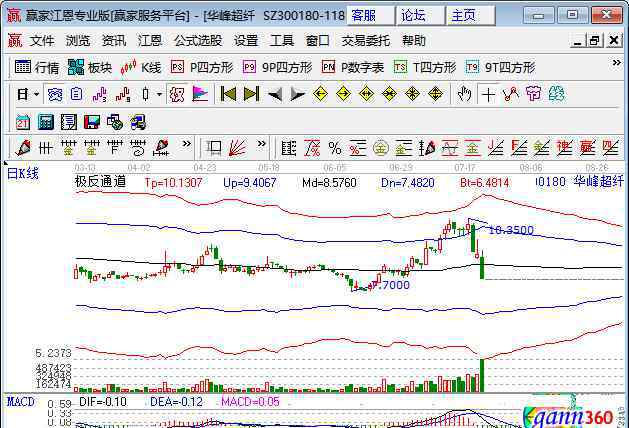Open the 资讯 menu
Viewport: 629px width, 428px height.
114,41
